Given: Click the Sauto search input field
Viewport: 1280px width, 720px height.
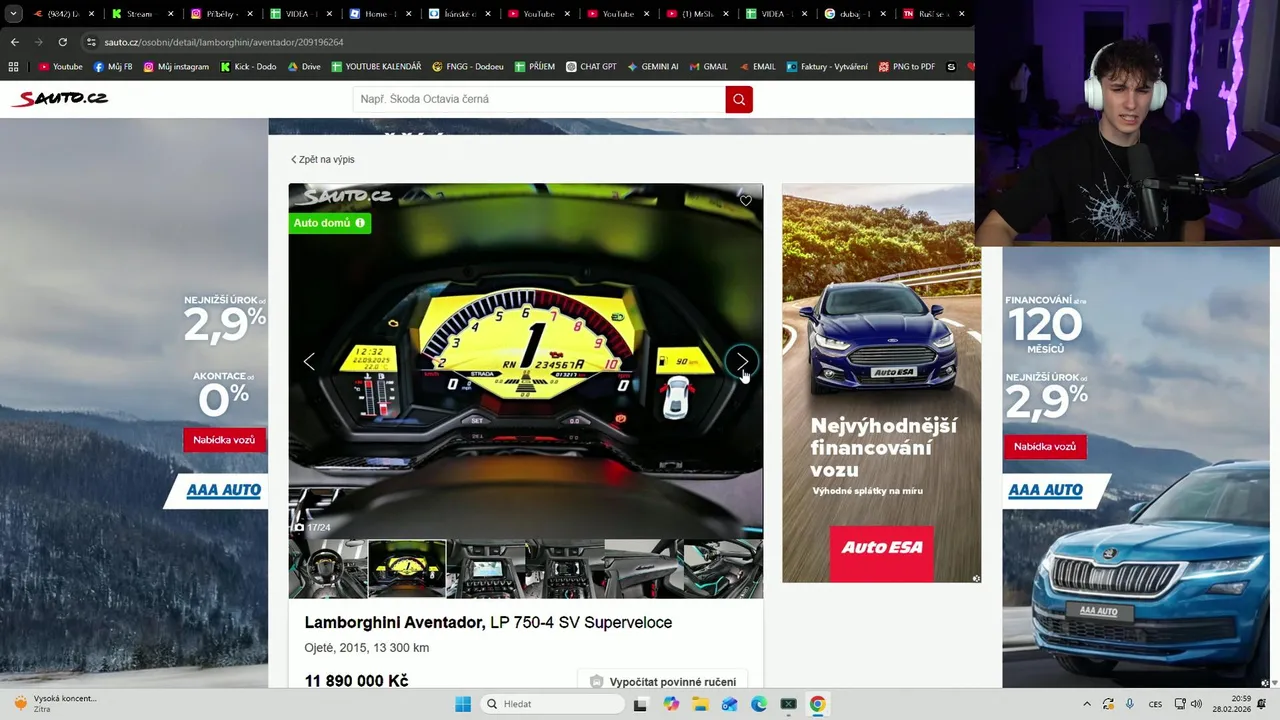Looking at the screenshot, I should pos(539,99).
